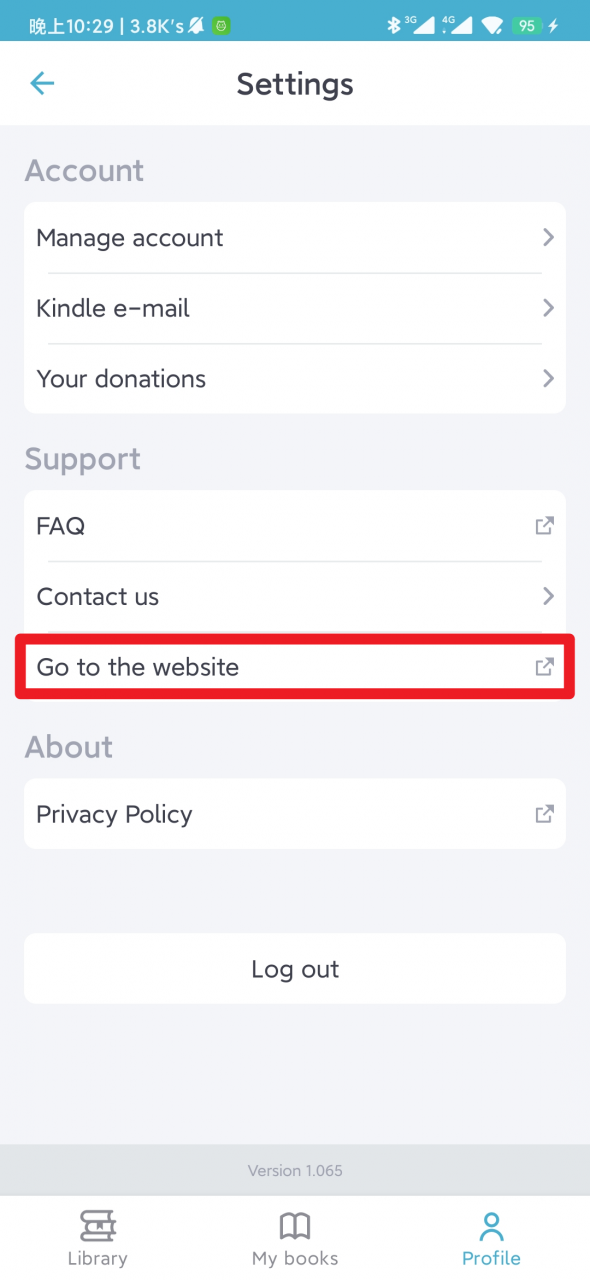Screen dimensions: 590x1280
Task: Open Your donations entry
Action: click(x=295, y=378)
